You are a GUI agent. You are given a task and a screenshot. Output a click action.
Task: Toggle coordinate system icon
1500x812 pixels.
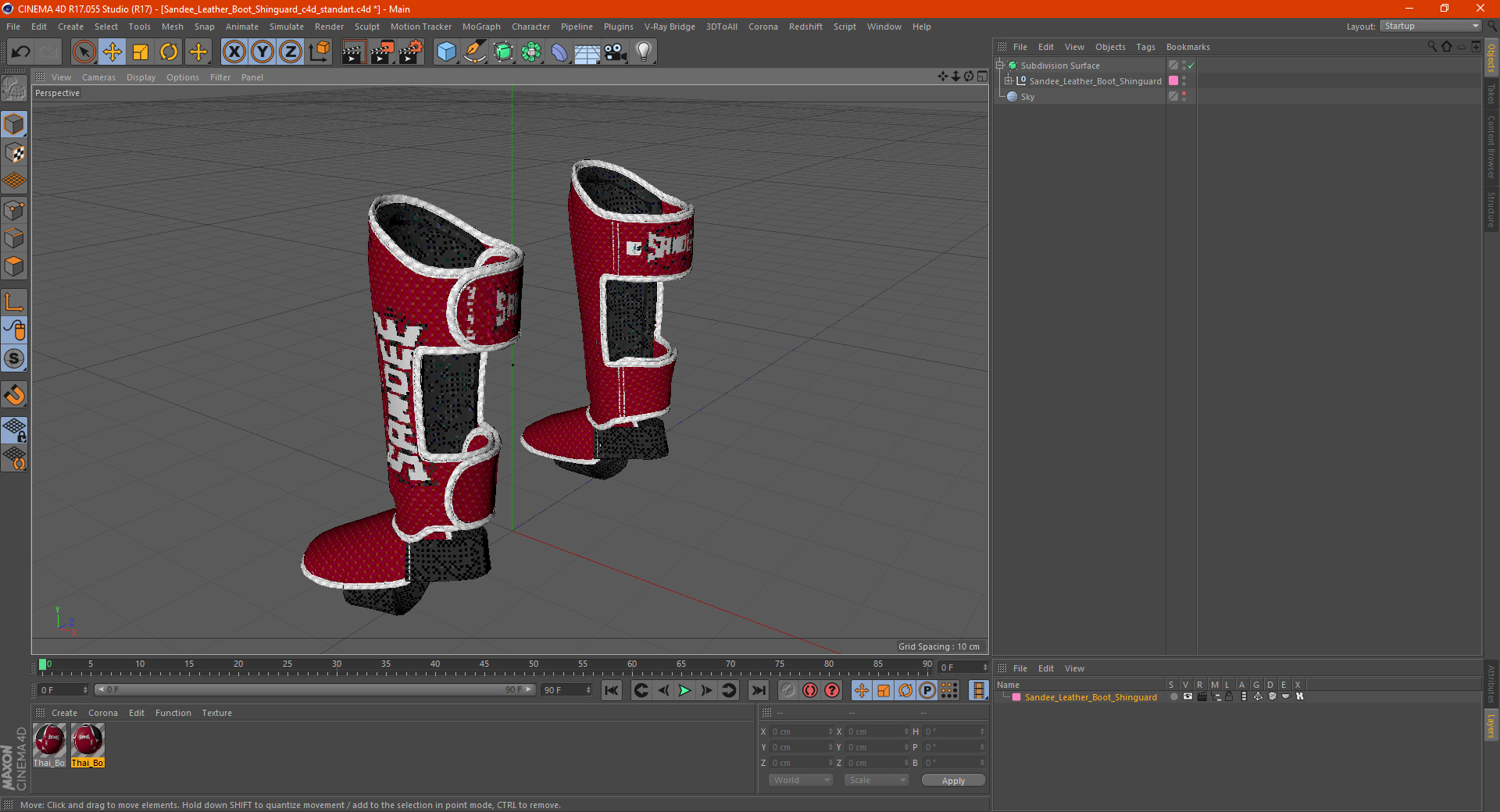point(319,52)
